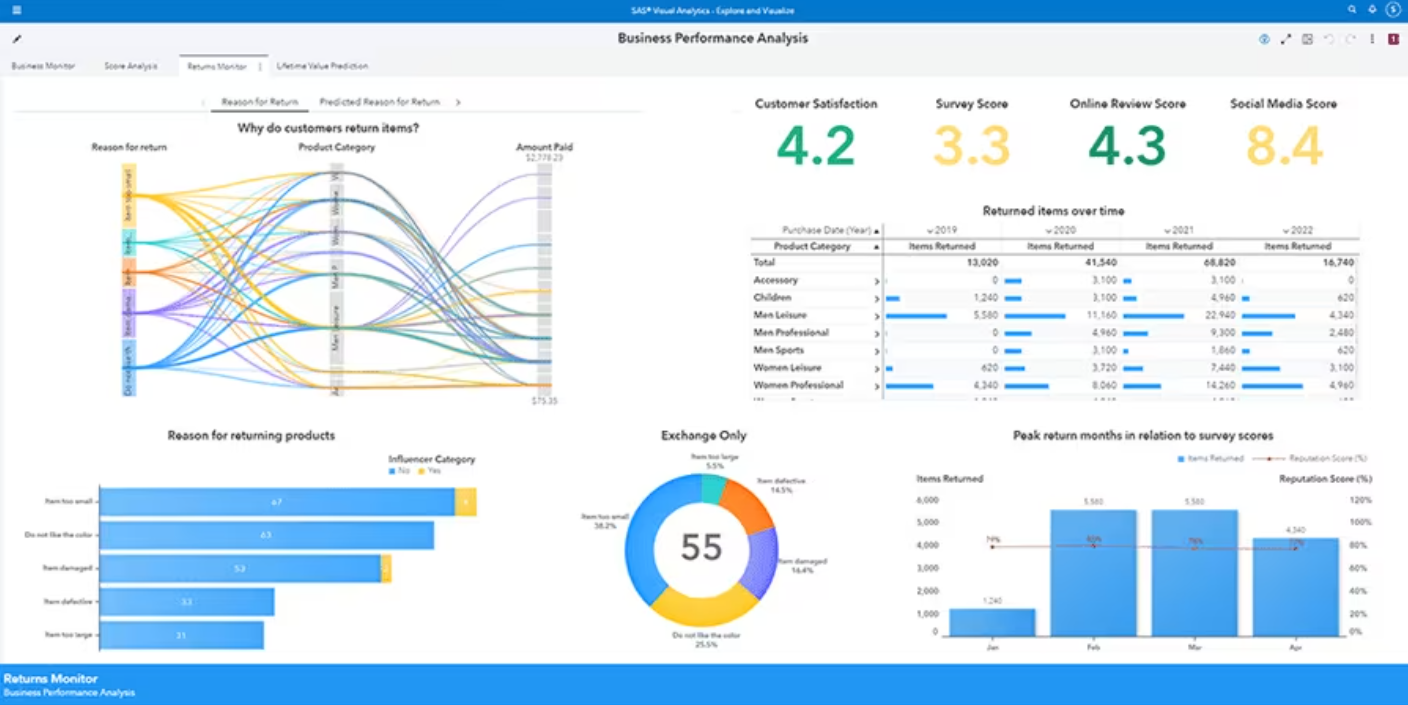Click the Online Review Score value 4.3

coord(1127,147)
